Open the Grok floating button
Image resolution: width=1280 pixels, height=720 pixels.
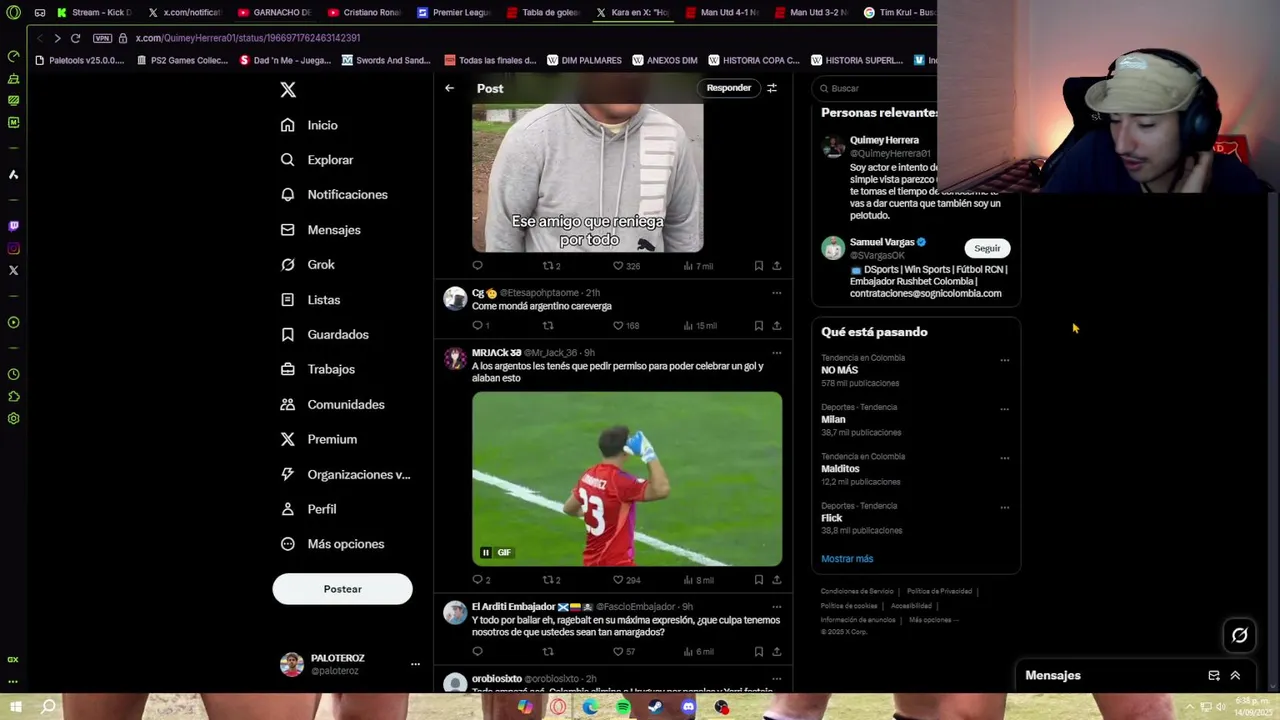click(x=1239, y=635)
